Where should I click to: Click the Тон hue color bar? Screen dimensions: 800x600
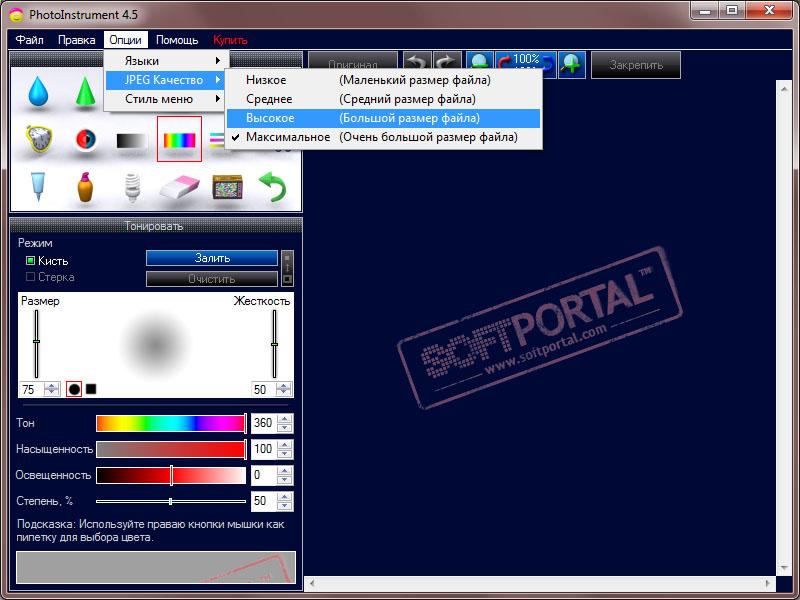(x=171, y=423)
